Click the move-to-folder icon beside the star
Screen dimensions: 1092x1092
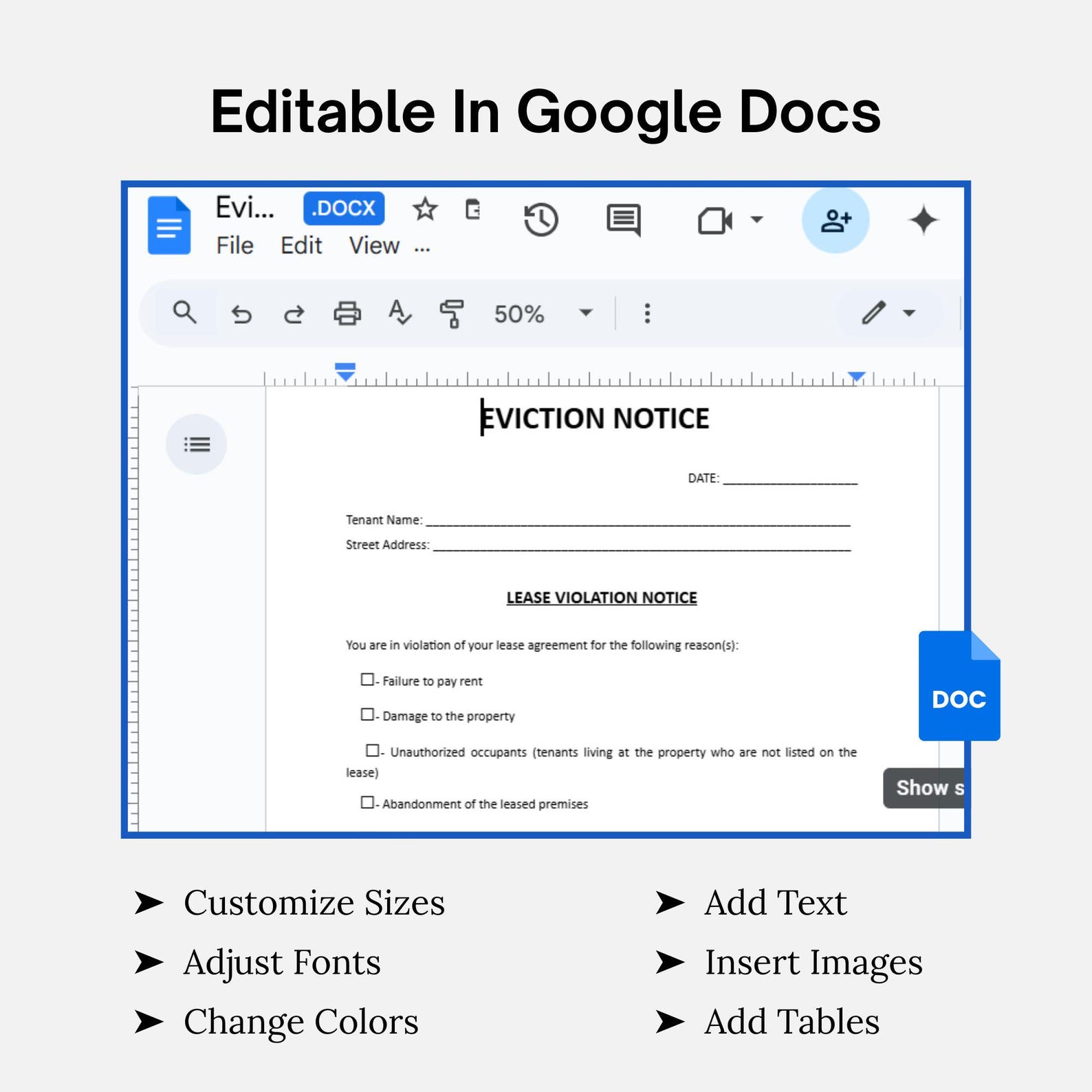(x=473, y=209)
